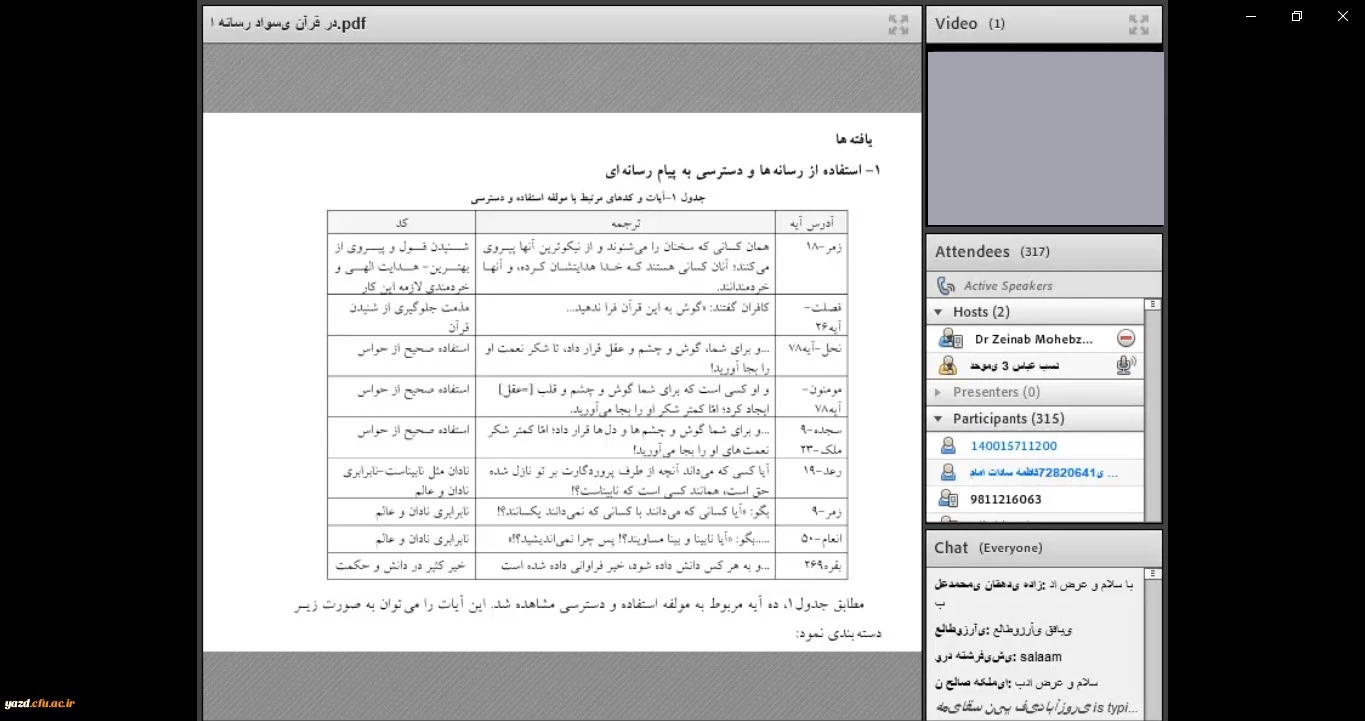This screenshot has height=721, width=1365.
Task: Select participant 140015711200 in the list
Action: point(1013,446)
